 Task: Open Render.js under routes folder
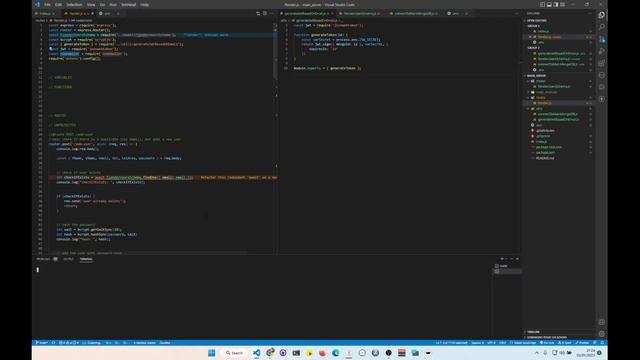(544, 103)
